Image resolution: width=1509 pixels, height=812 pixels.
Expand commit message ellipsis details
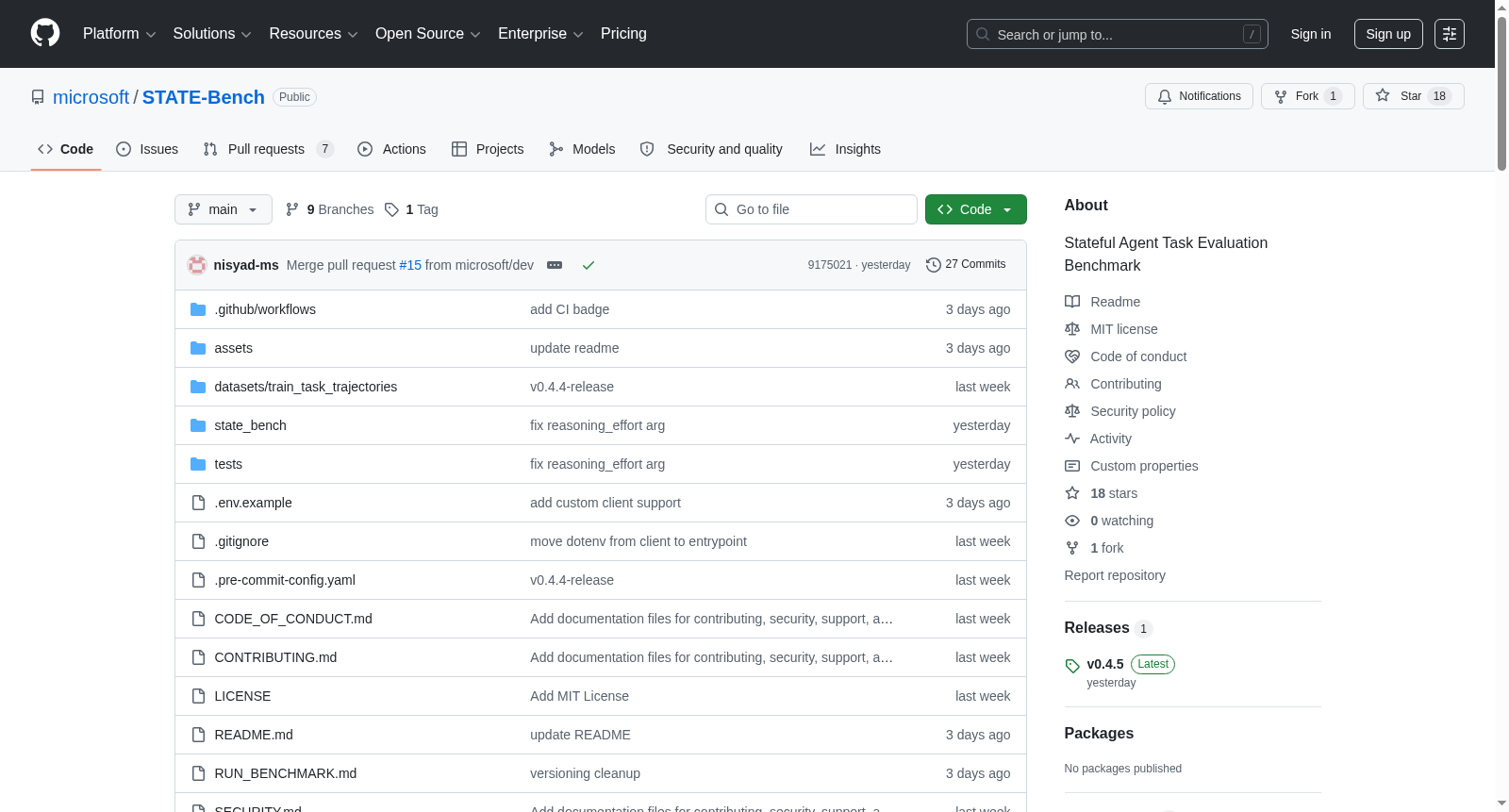[x=555, y=265]
